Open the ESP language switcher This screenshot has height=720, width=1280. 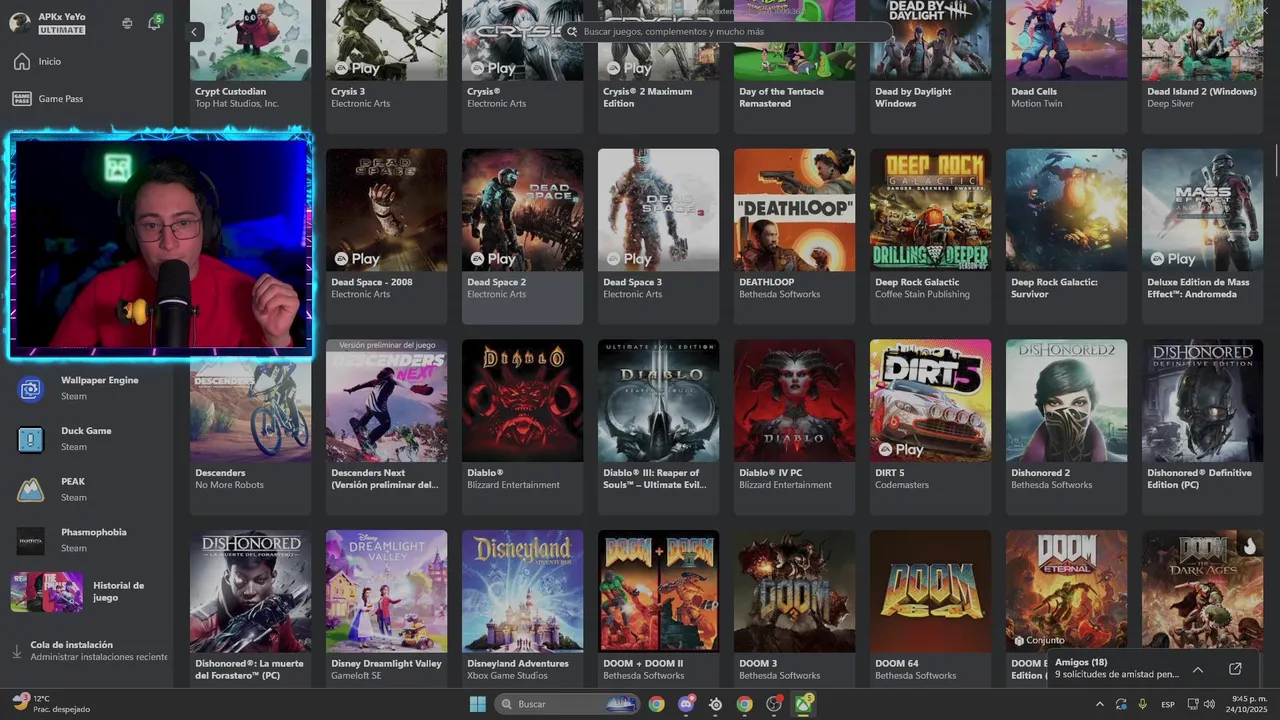click(x=1168, y=704)
